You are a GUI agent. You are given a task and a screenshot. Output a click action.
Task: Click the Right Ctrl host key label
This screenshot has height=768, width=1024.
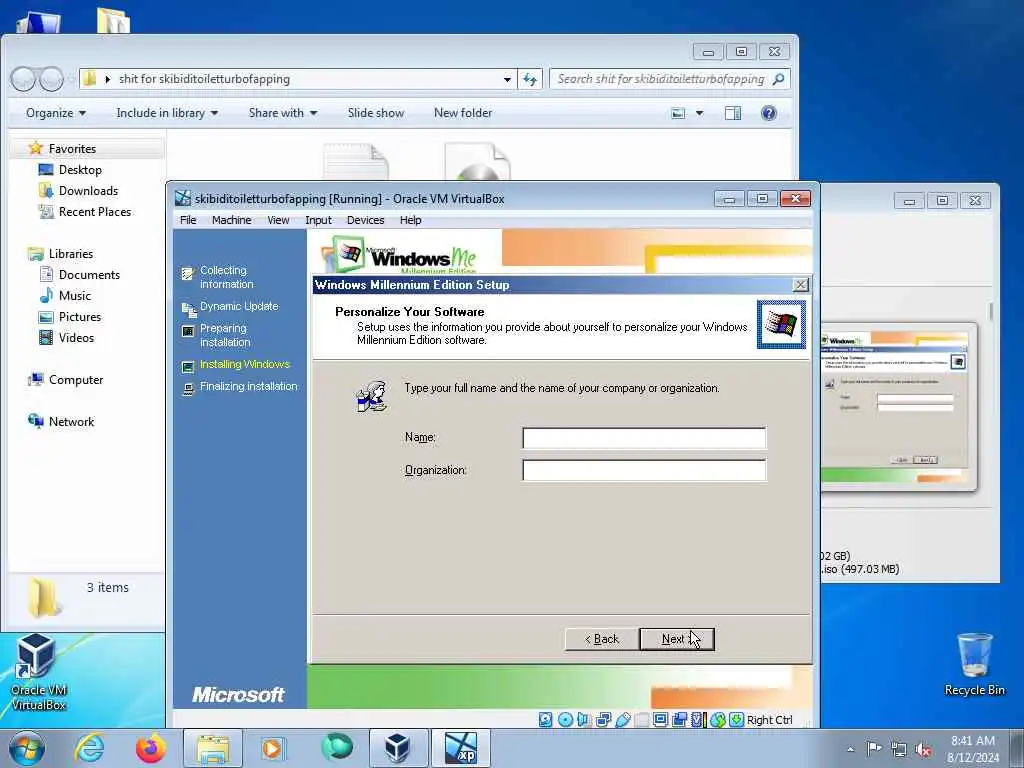pyautogui.click(x=769, y=720)
